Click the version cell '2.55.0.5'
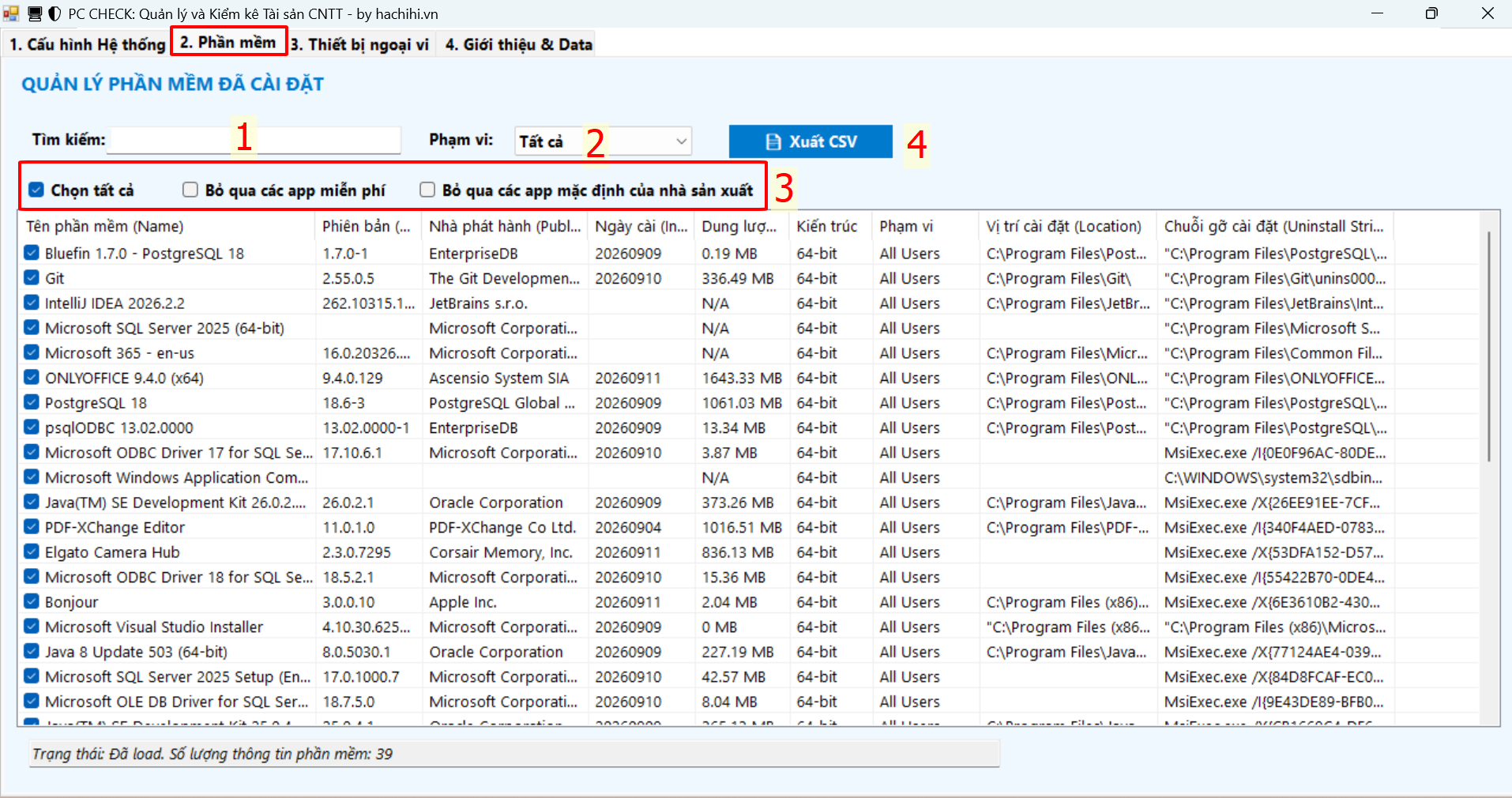Viewport: 1512px width, 798px height. point(348,278)
